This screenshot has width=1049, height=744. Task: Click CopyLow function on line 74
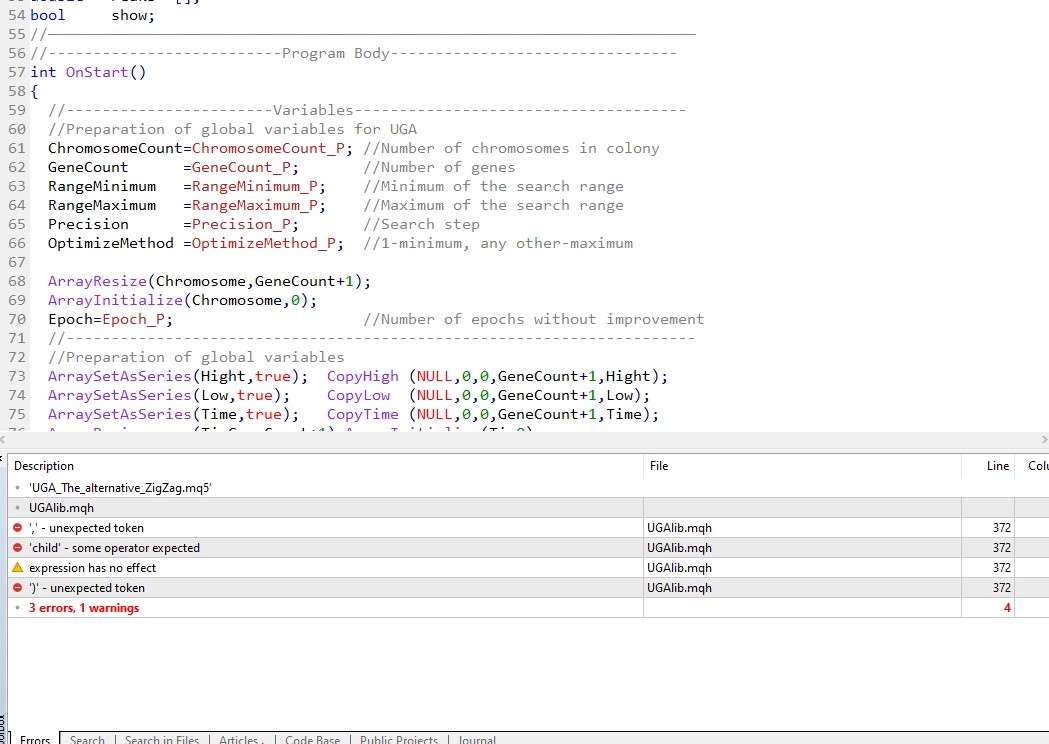[x=358, y=395]
